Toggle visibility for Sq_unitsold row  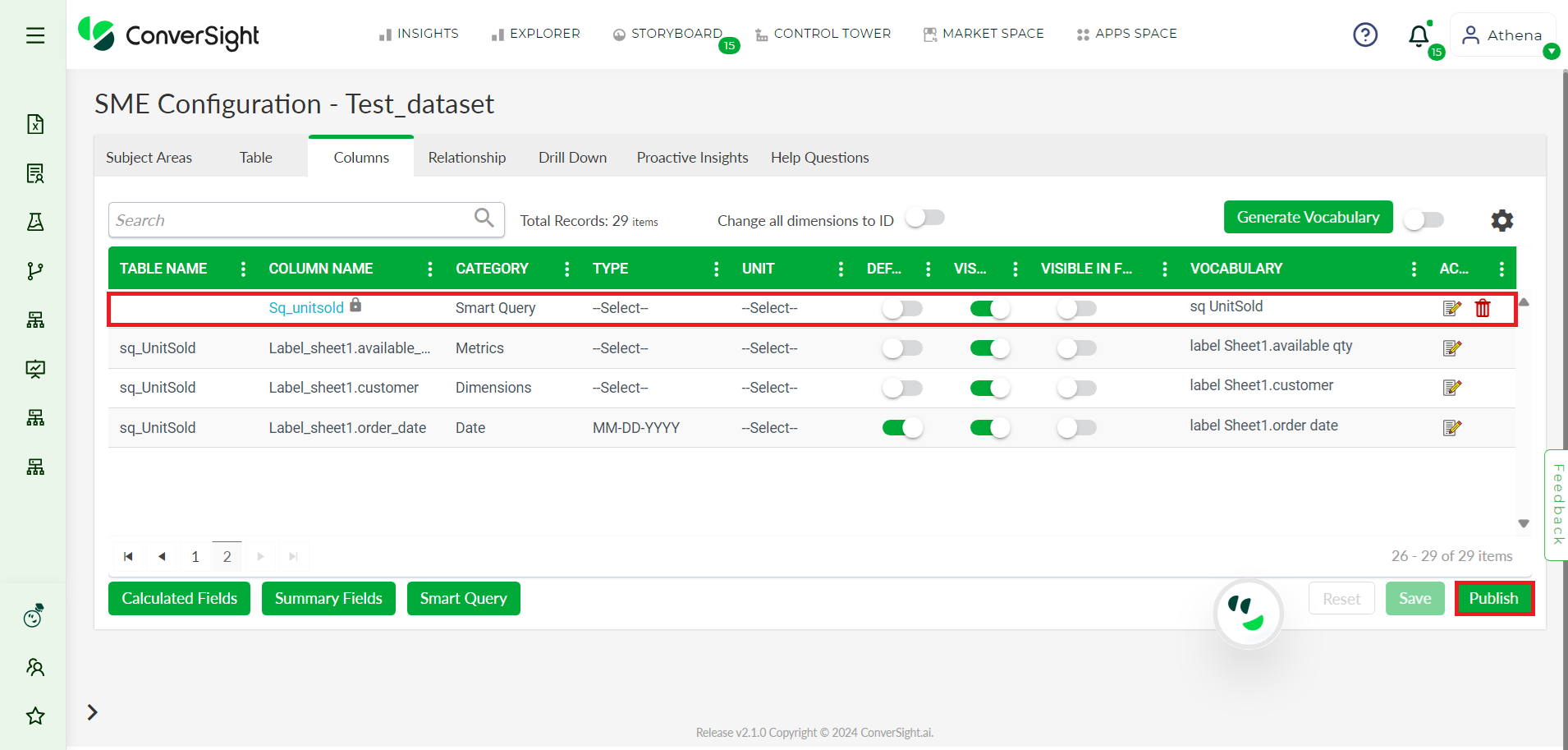tap(990, 309)
